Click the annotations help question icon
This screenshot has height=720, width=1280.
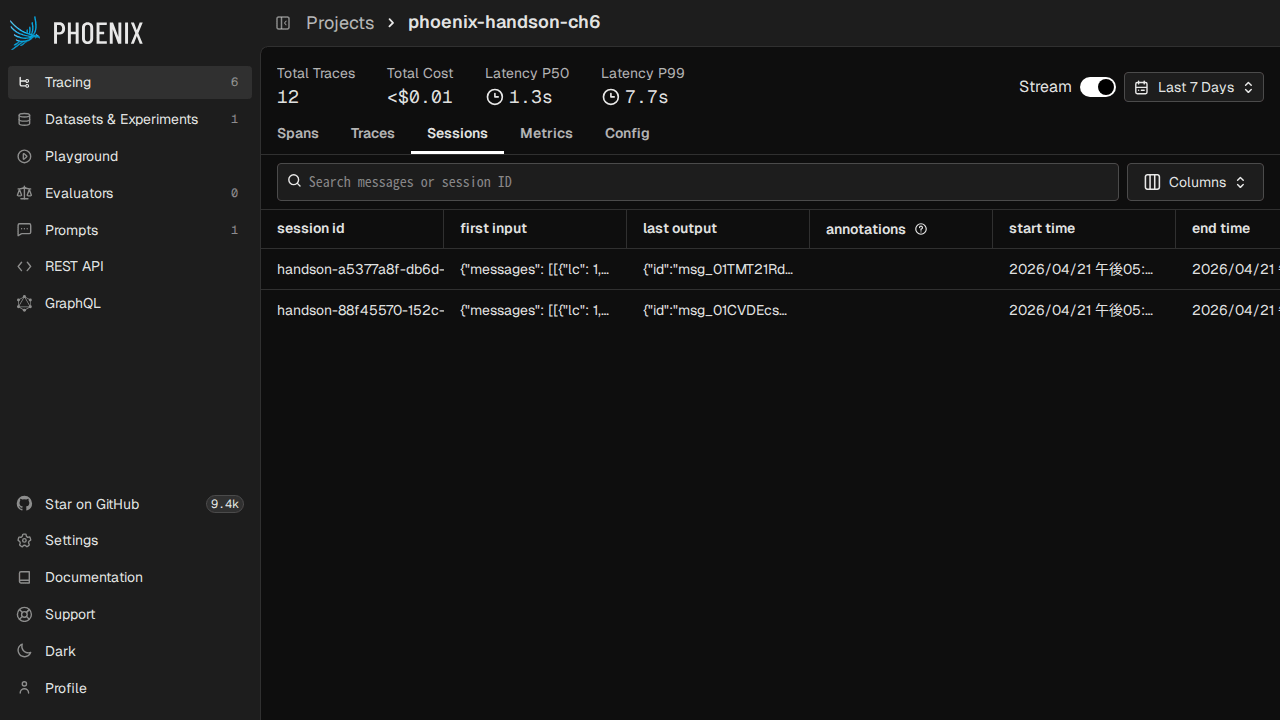(921, 229)
